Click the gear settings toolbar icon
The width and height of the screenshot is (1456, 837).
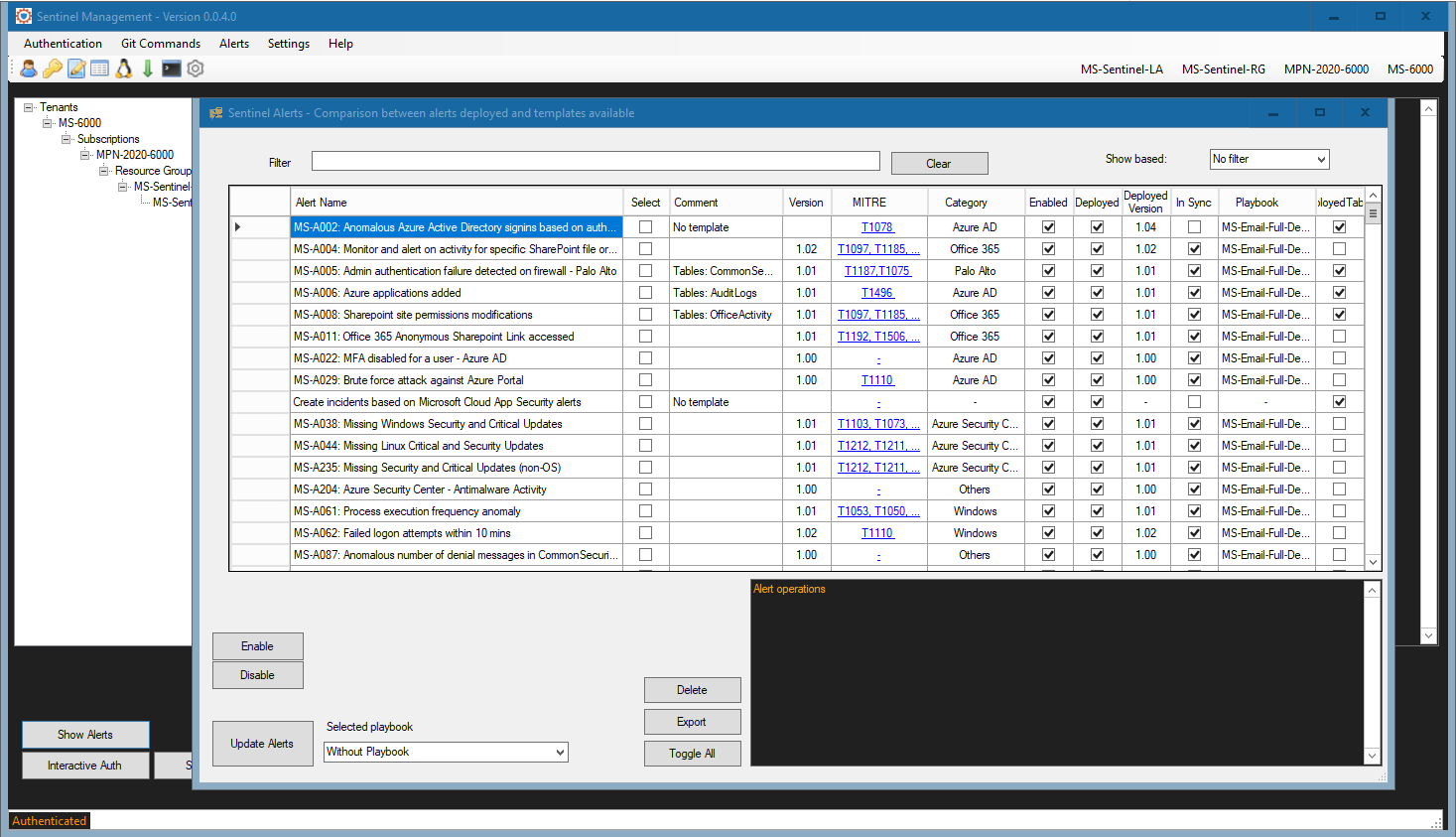196,69
